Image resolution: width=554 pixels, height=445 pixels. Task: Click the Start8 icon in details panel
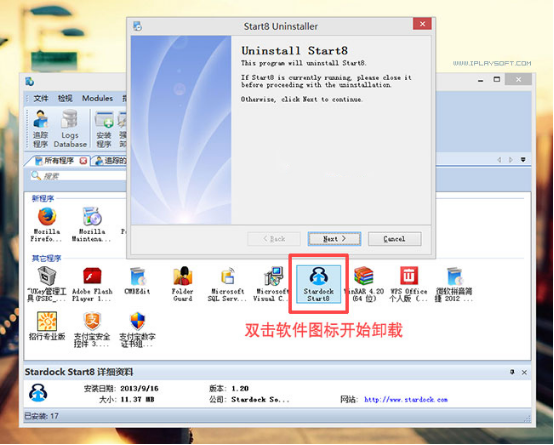coord(38,393)
